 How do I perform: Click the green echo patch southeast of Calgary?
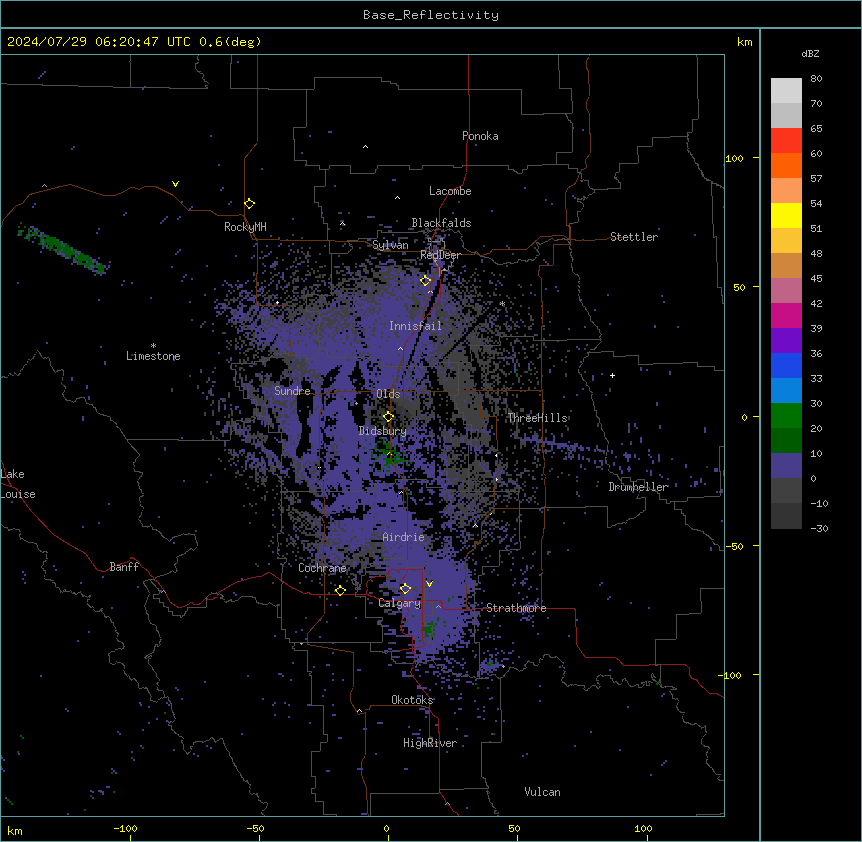click(x=431, y=628)
